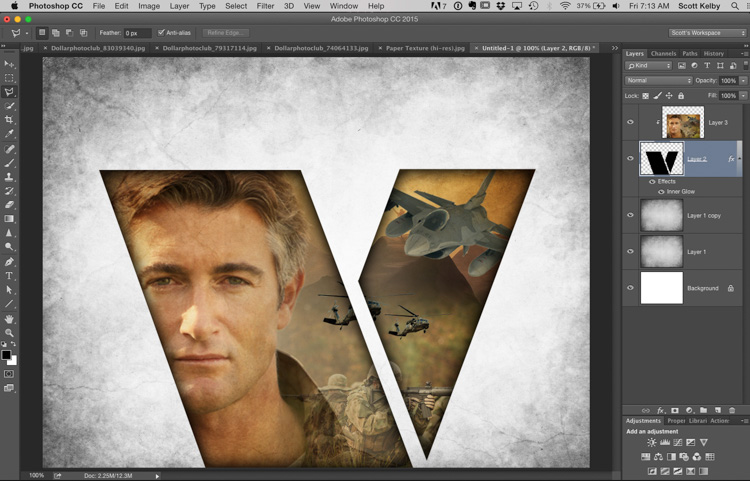Toggle the Anti-alias checkbox
Image resolution: width=750 pixels, height=481 pixels.
coord(162,33)
